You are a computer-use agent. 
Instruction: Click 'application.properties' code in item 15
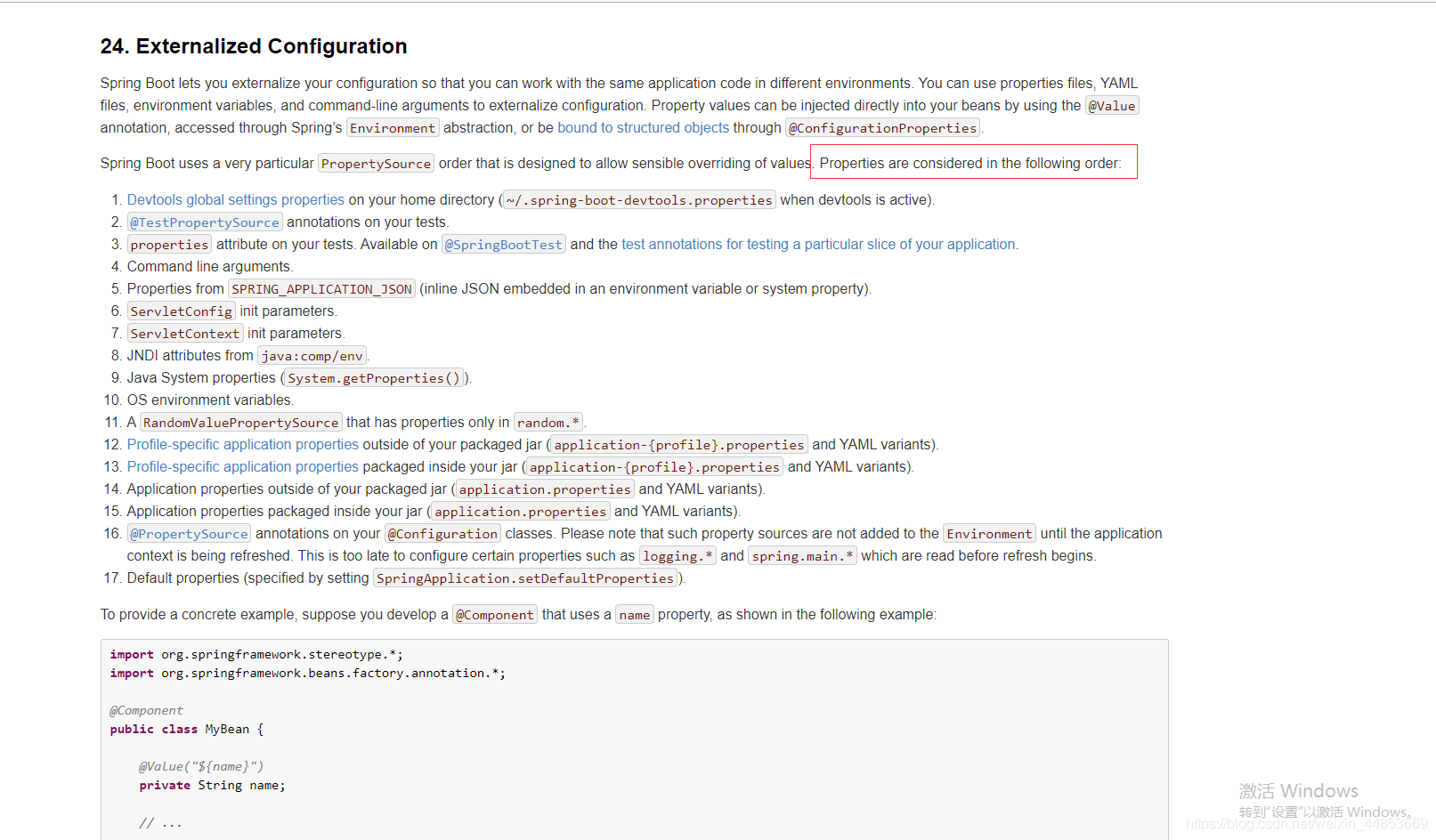(x=521, y=512)
